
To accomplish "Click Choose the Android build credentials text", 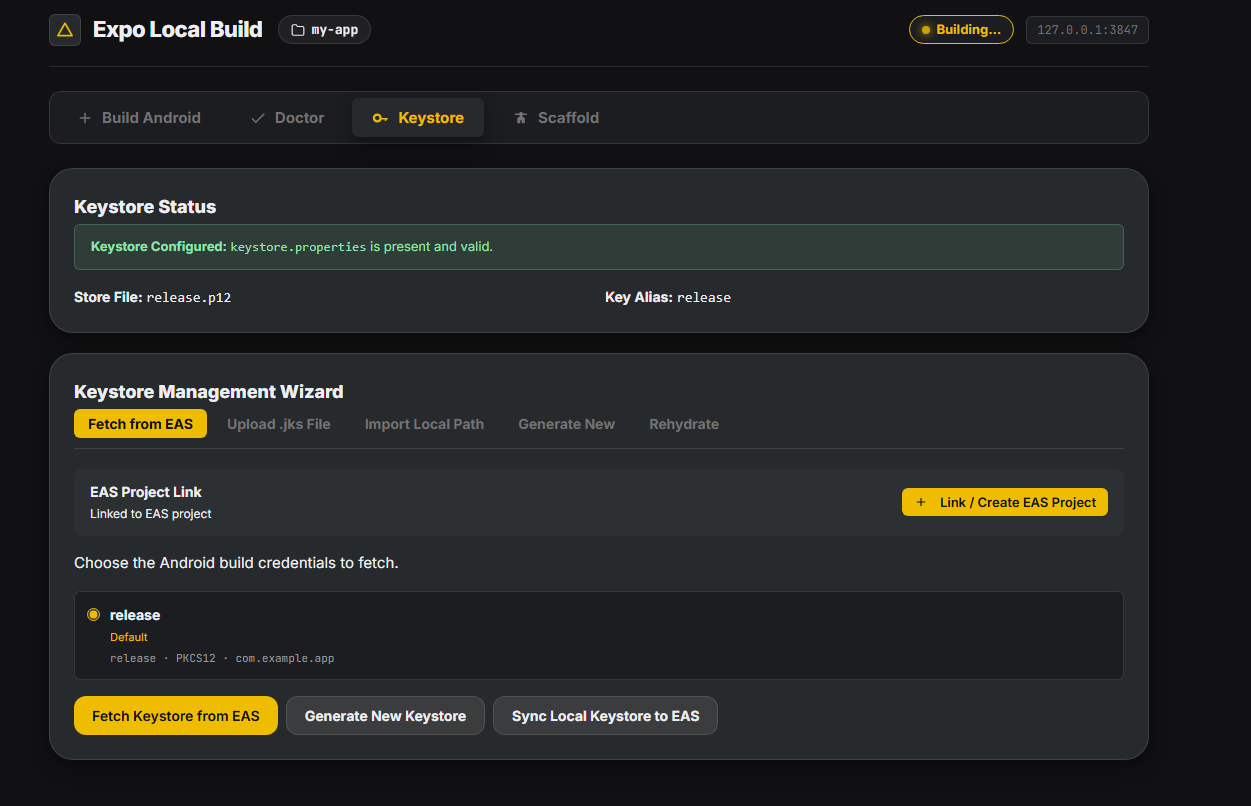I will tap(236, 563).
